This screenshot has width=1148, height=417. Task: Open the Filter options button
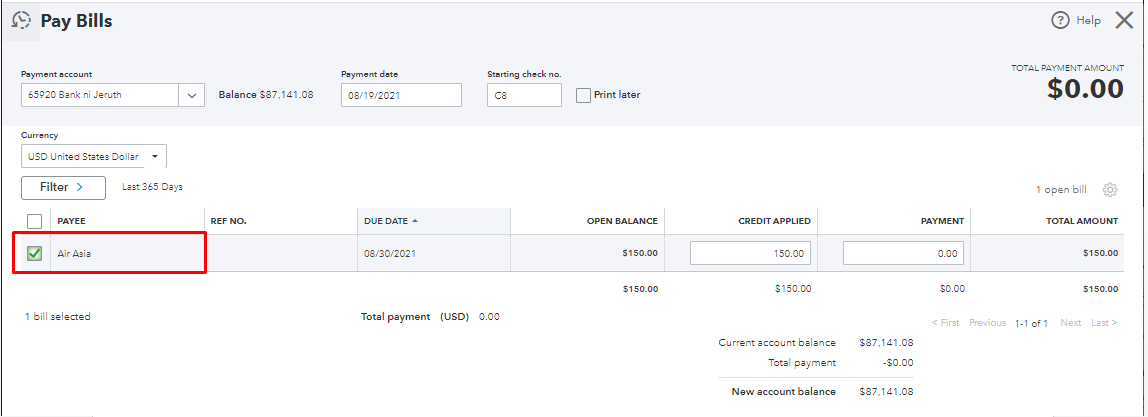[63, 187]
